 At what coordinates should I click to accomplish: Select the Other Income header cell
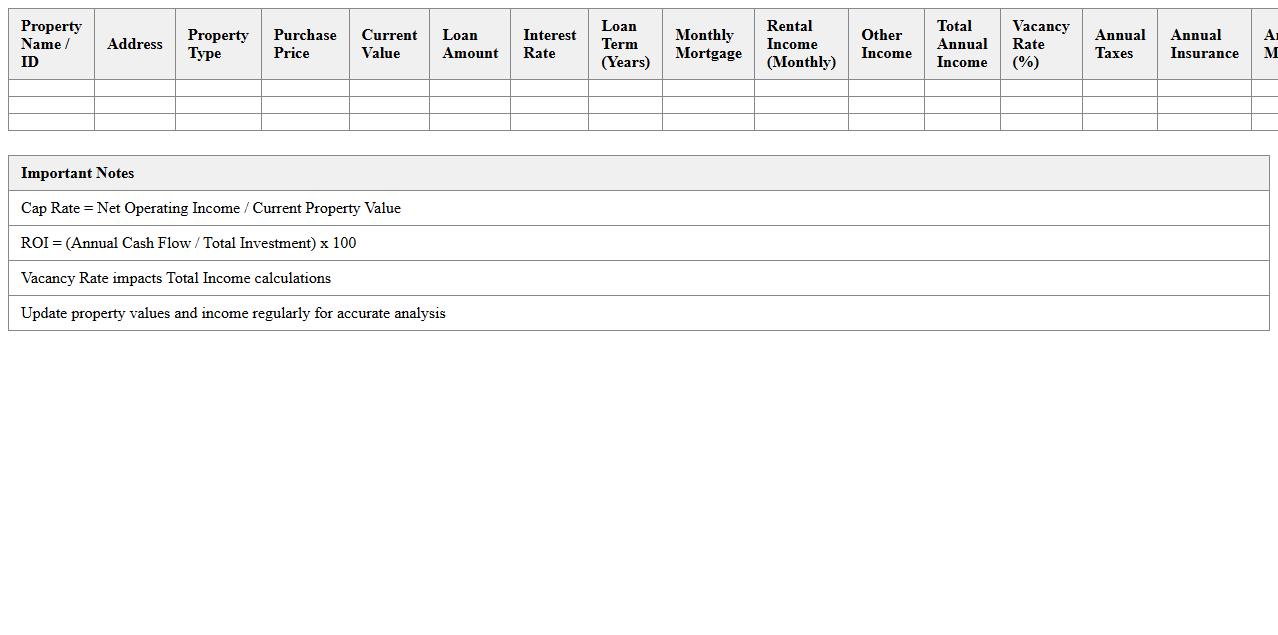[x=886, y=43]
